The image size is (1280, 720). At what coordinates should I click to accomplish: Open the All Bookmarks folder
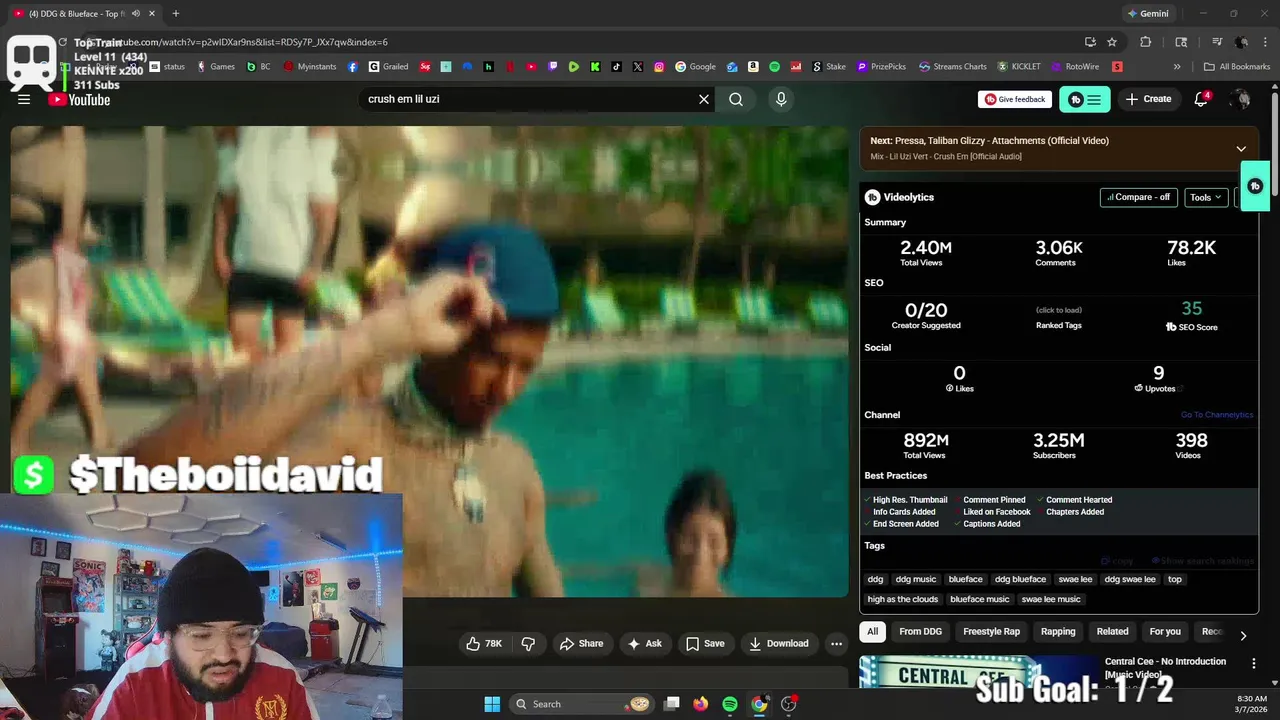pyautogui.click(x=1237, y=67)
